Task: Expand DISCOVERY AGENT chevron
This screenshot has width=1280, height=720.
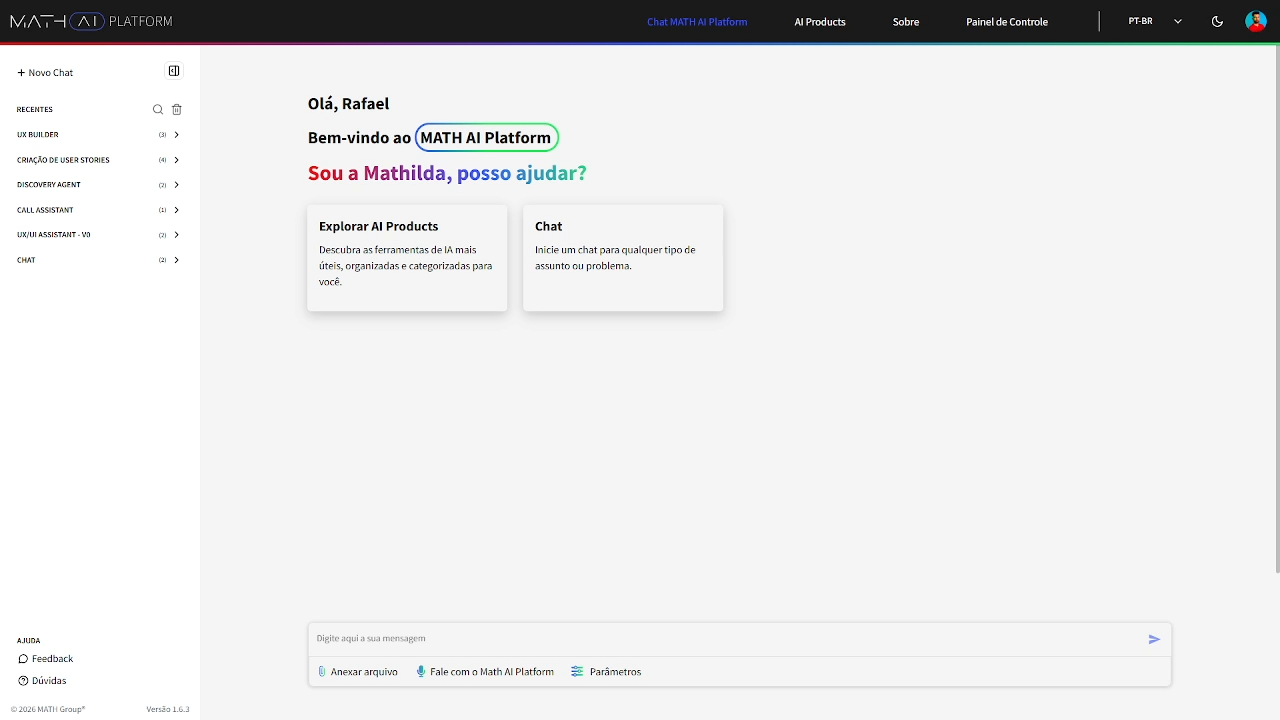Action: coord(176,185)
